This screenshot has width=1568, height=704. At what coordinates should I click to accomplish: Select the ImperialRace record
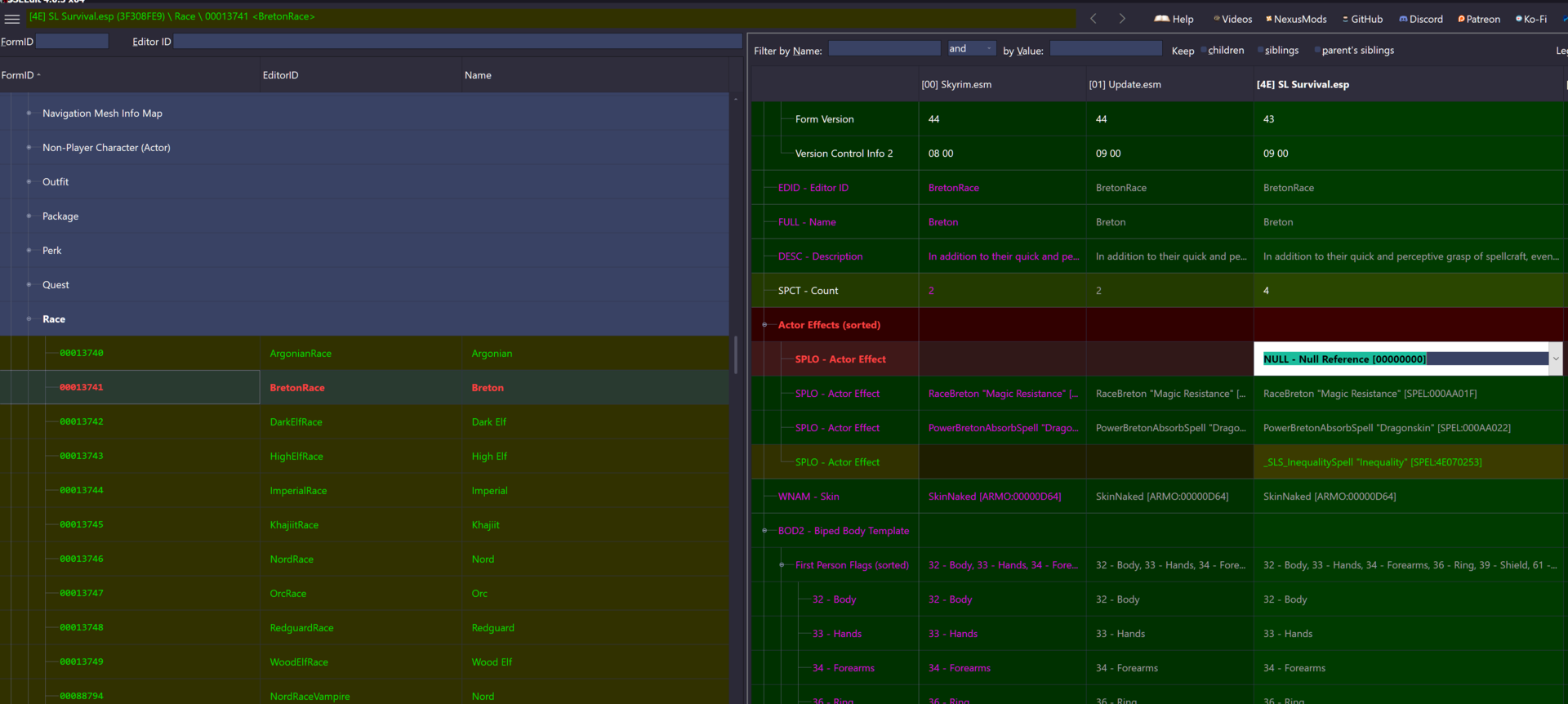(x=364, y=491)
